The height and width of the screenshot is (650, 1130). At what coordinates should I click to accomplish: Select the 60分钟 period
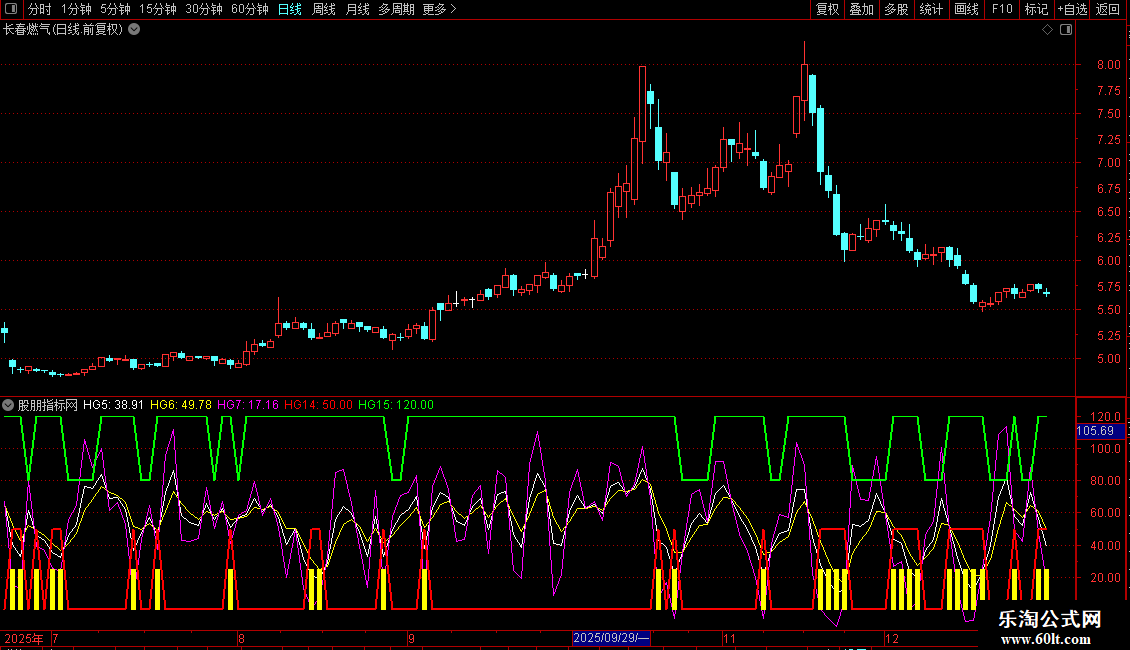point(249,9)
